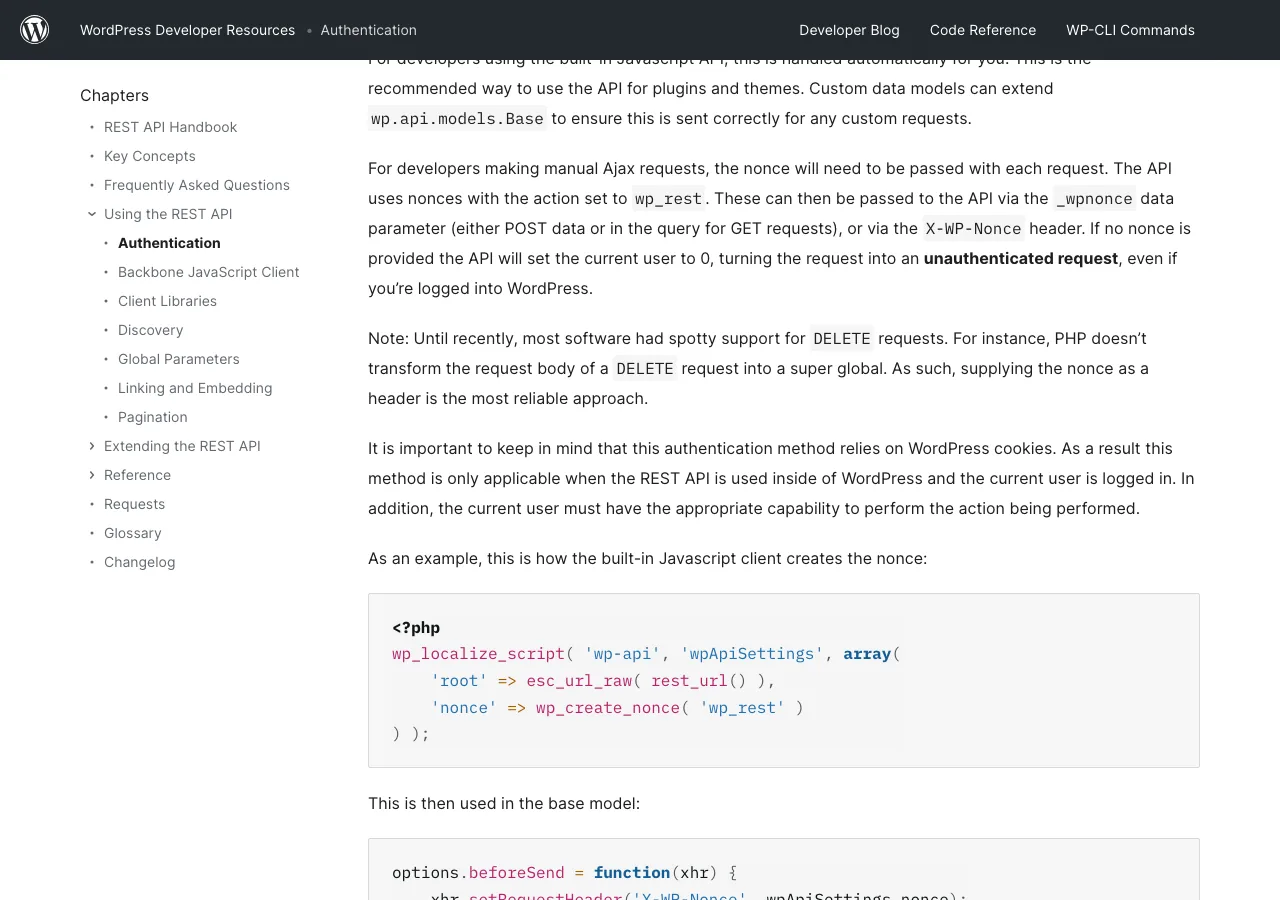The width and height of the screenshot is (1280, 900).
Task: Open Discovery page in sidebar
Action: coord(150,330)
